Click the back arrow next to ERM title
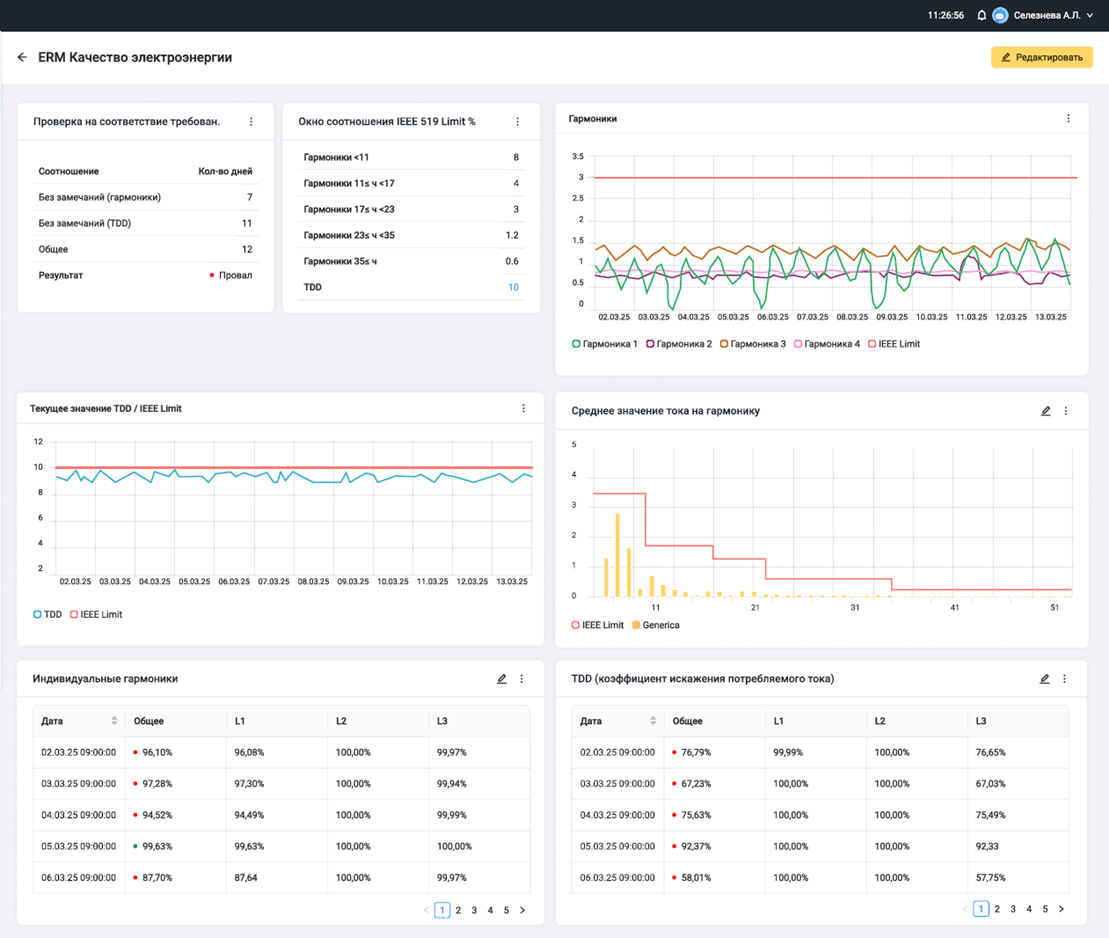 pyautogui.click(x=22, y=58)
